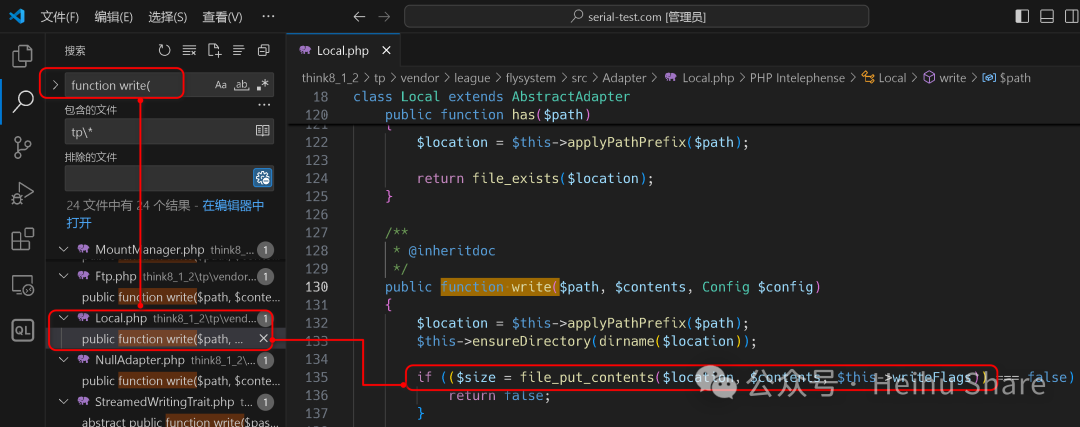Viewport: 1080px width, 427px height.
Task: Open the Search view in activity bar
Action: (23, 101)
